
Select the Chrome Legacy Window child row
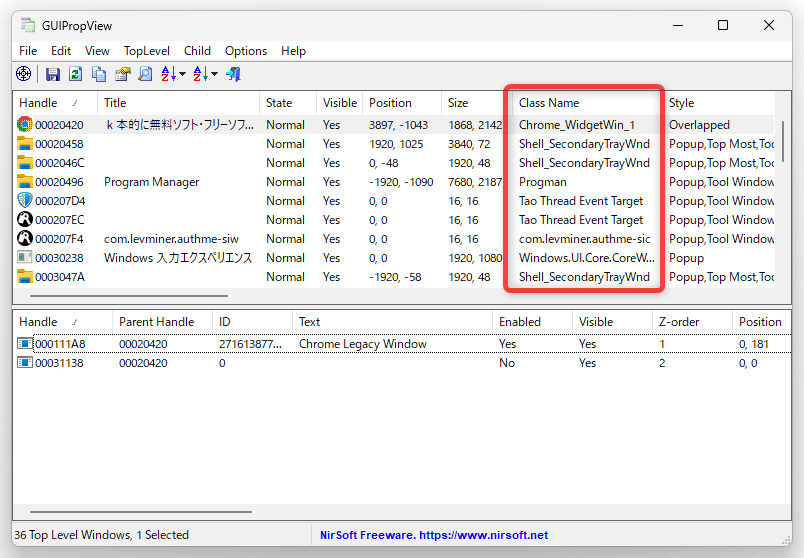403,344
